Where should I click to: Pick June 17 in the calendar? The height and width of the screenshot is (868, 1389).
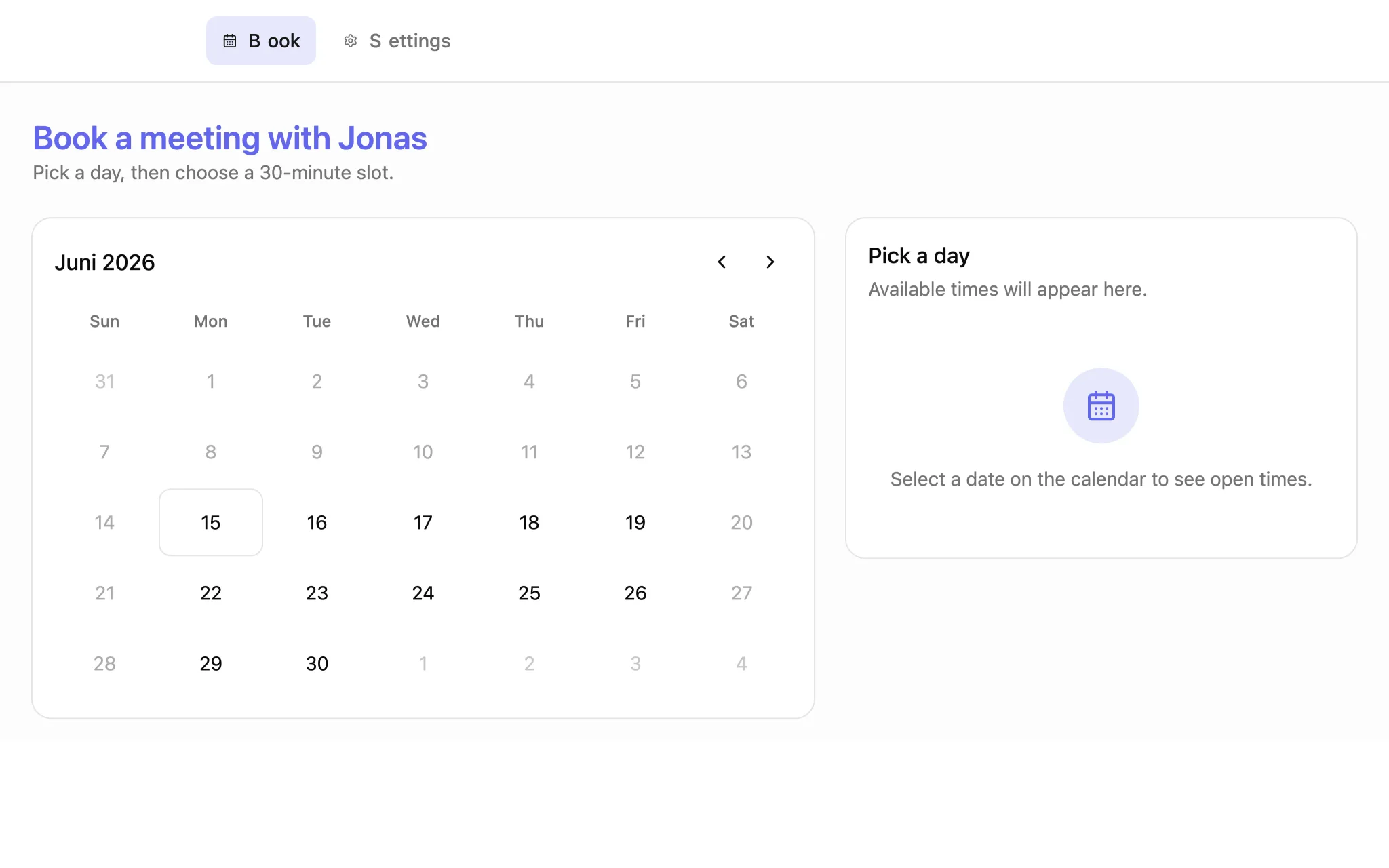click(x=423, y=522)
